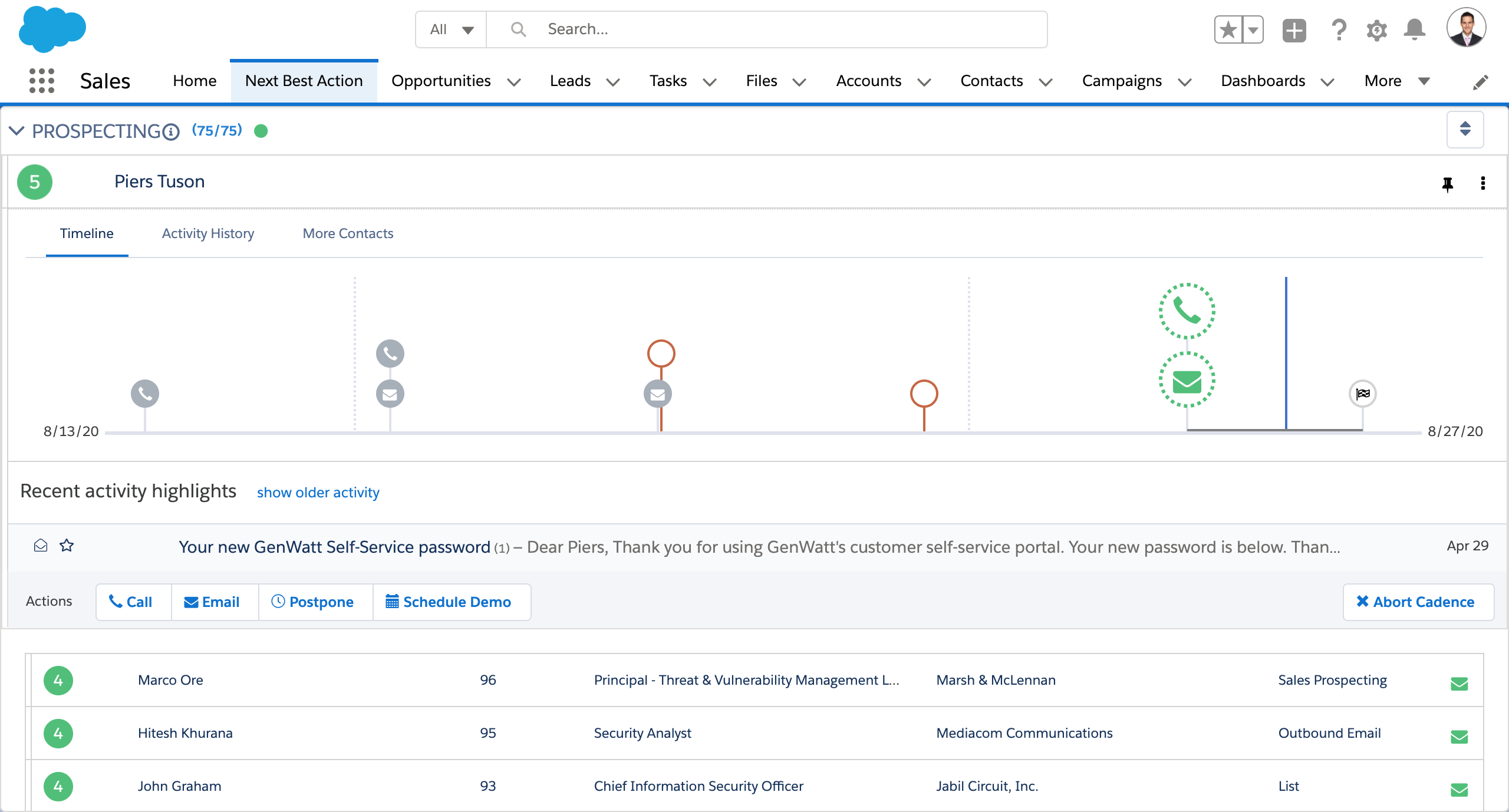Open the GenWatt Self-Service password email
Screen dimensions: 1509x812
coord(334,547)
